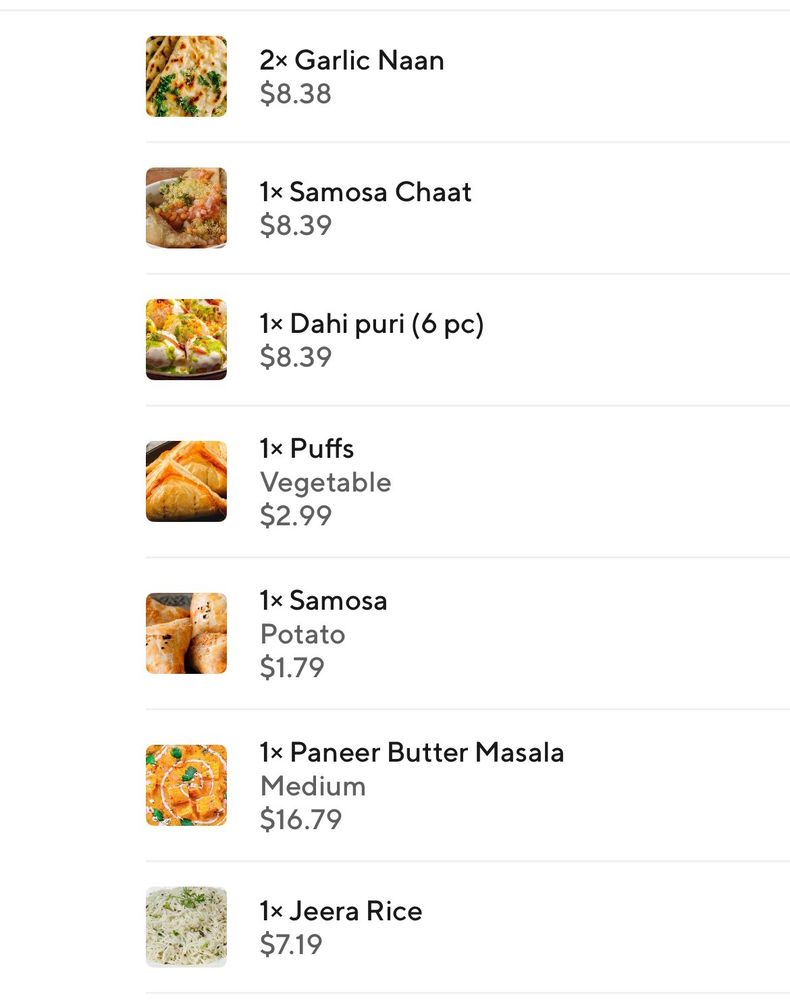
Task: Click the Samosa item picture
Action: pos(186,633)
